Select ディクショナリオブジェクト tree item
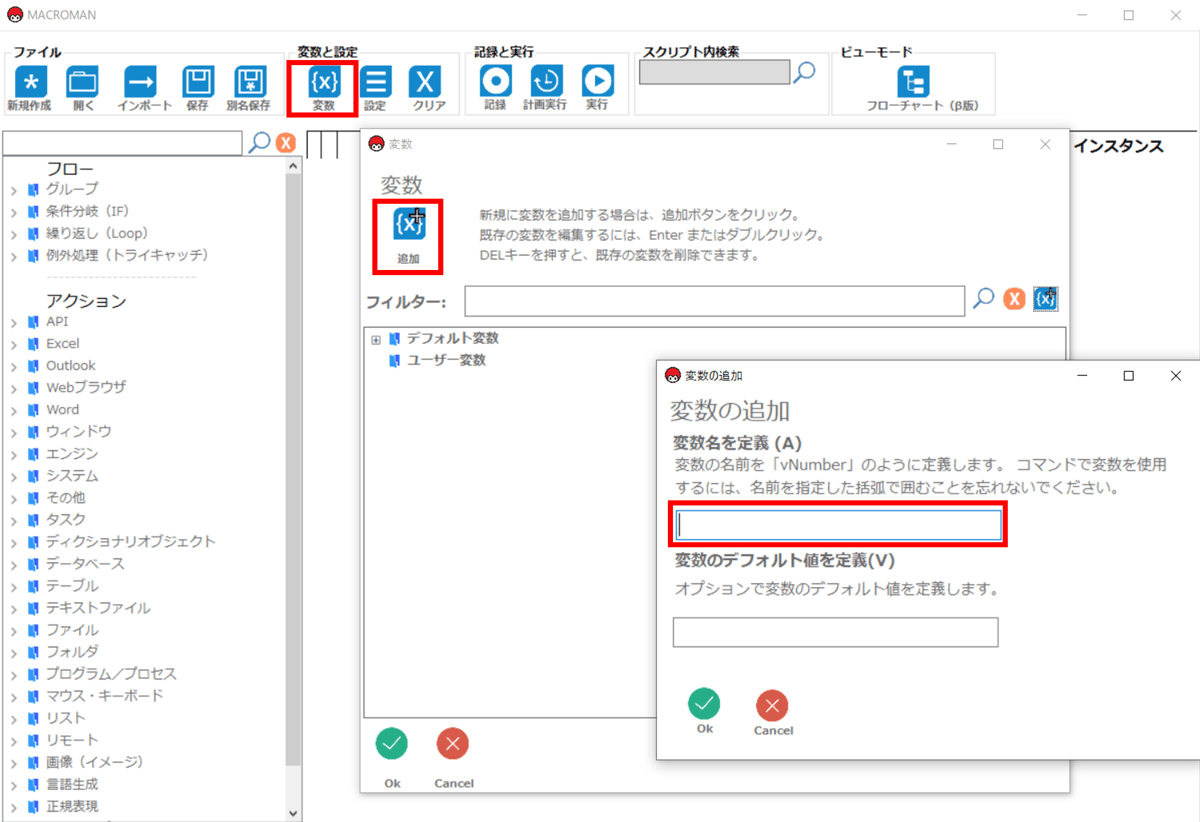The image size is (1200, 822). [130, 541]
